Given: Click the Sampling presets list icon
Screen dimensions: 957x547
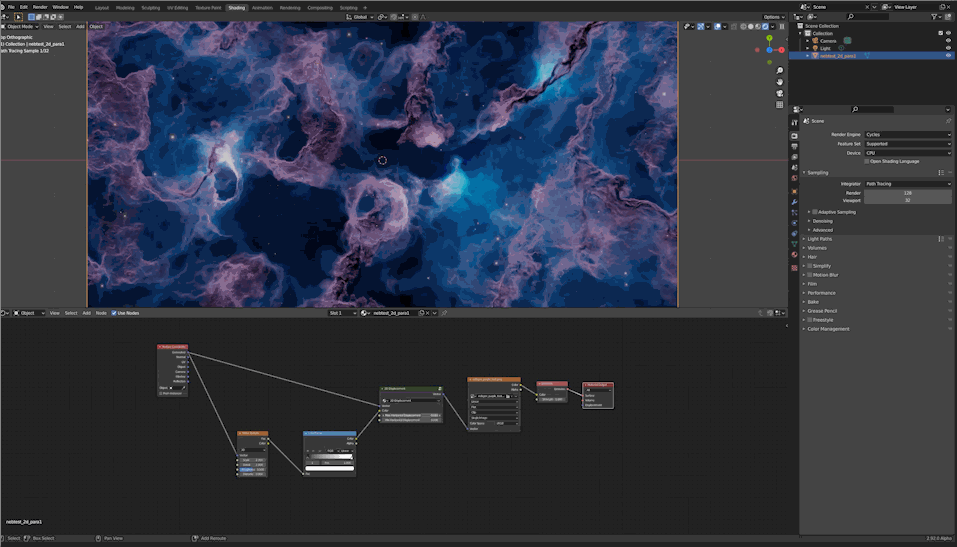Looking at the screenshot, I should pyautogui.click(x=941, y=173).
